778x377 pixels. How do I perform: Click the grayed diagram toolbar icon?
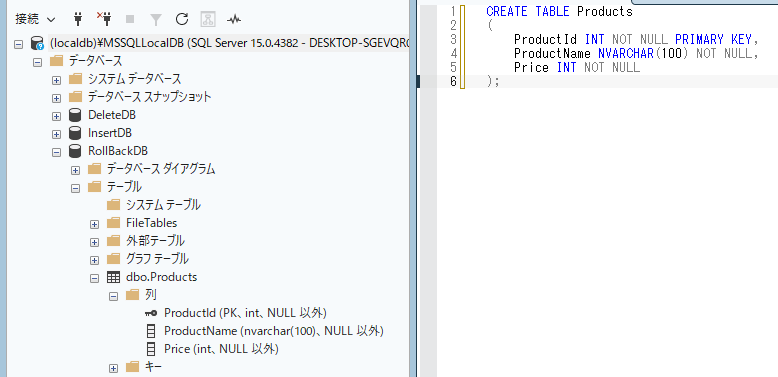click(208, 19)
